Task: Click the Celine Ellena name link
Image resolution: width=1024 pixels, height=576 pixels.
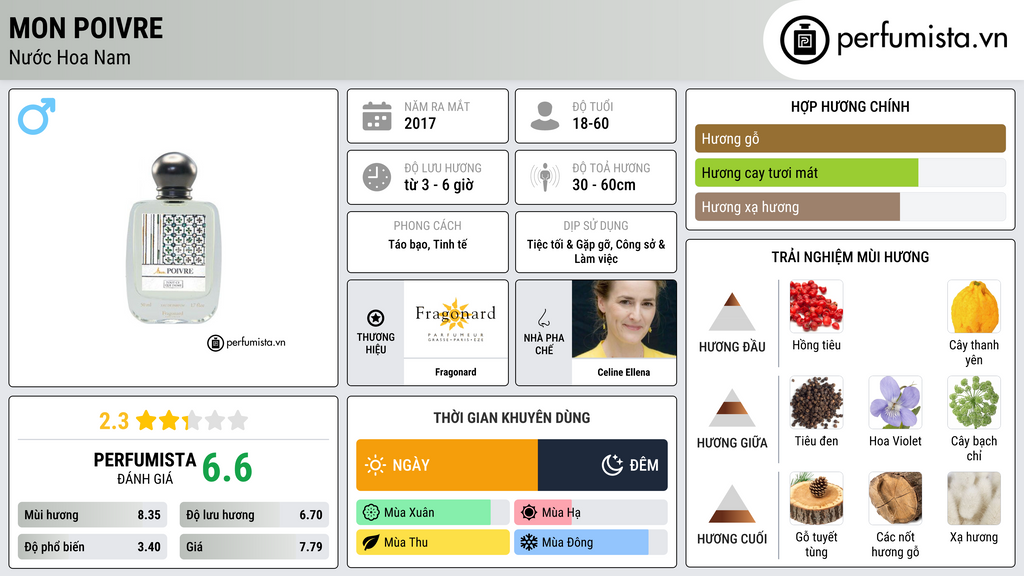Action: pyautogui.click(x=624, y=372)
